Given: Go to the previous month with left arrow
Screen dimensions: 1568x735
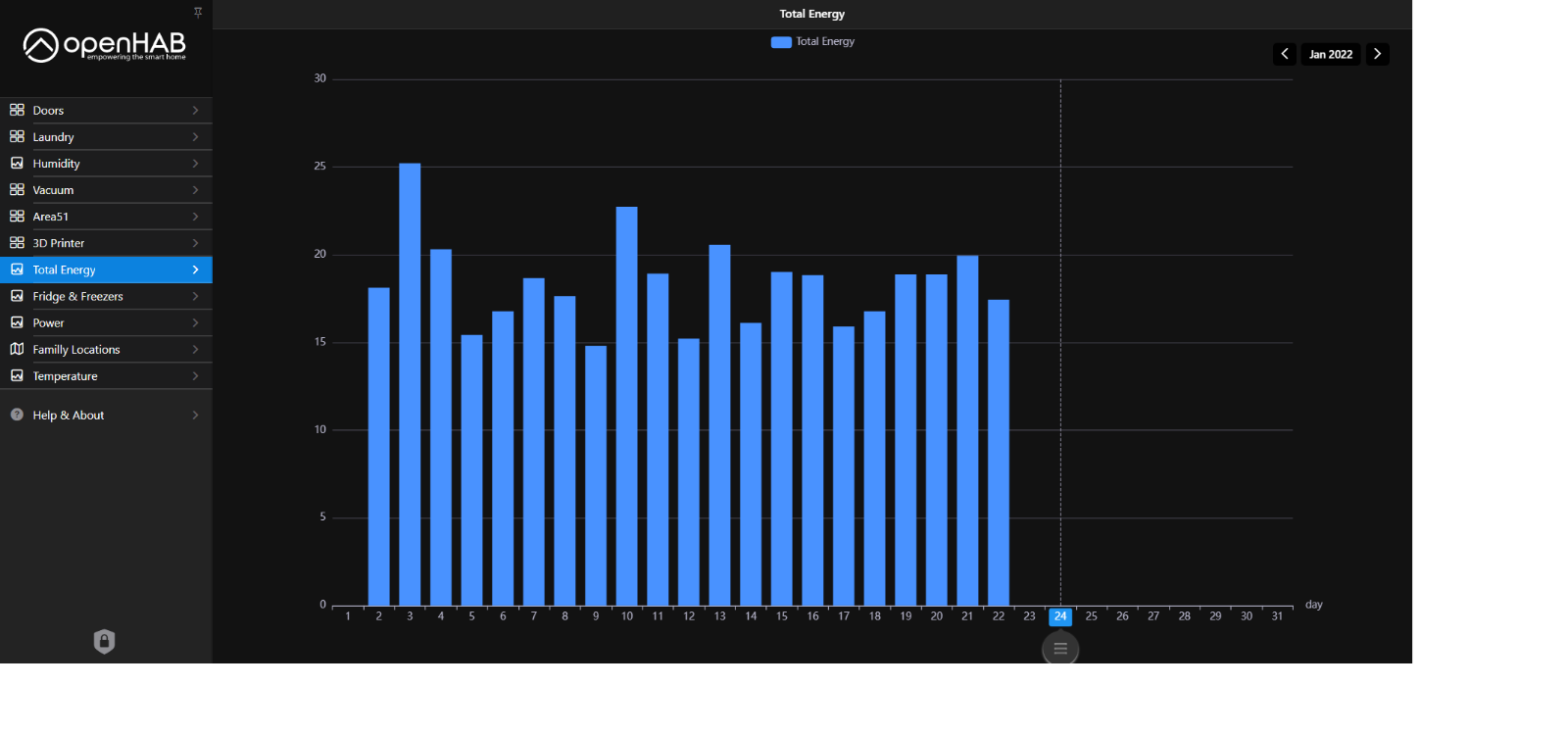Looking at the screenshot, I should (x=1285, y=54).
